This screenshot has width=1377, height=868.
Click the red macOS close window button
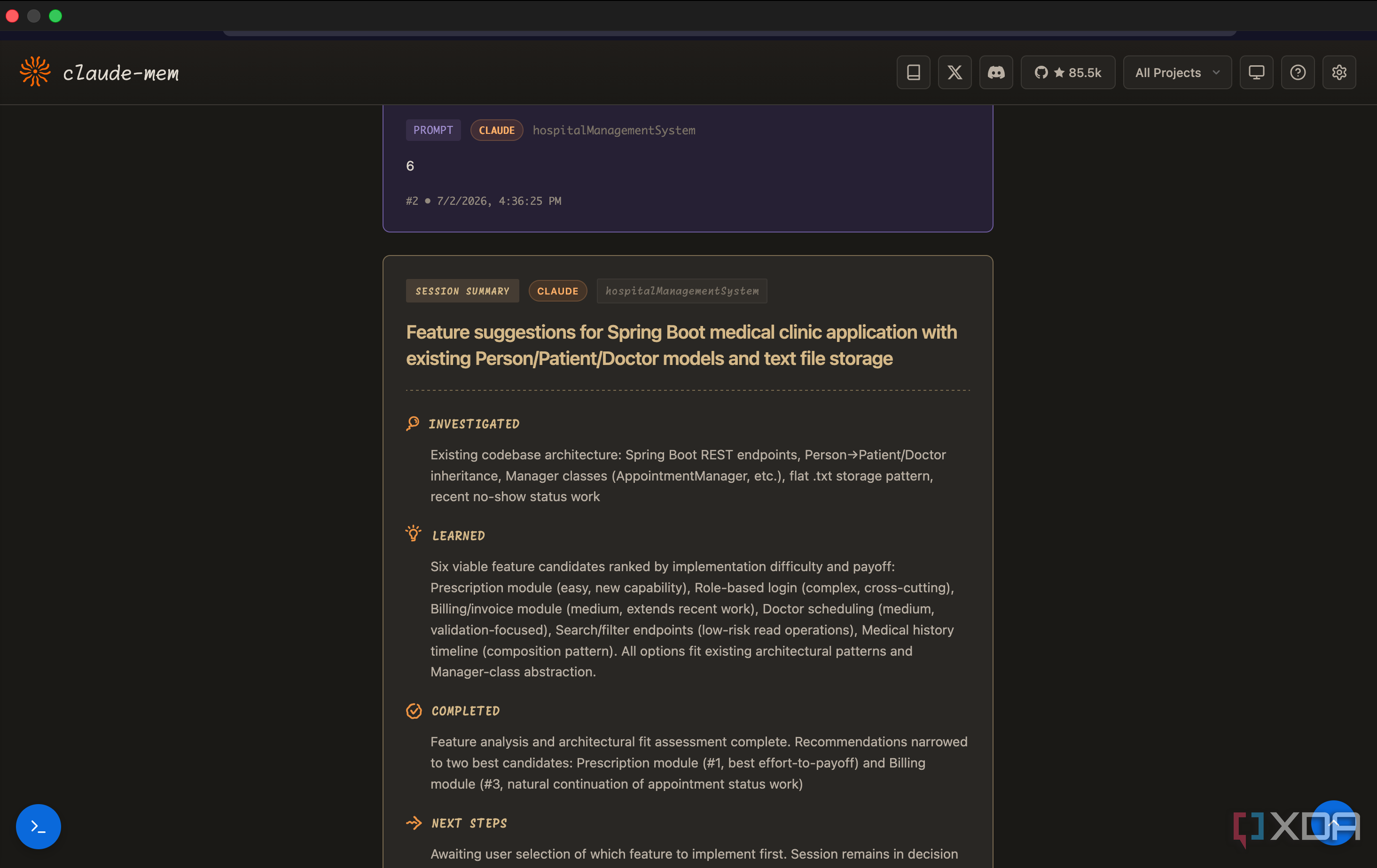coord(12,16)
